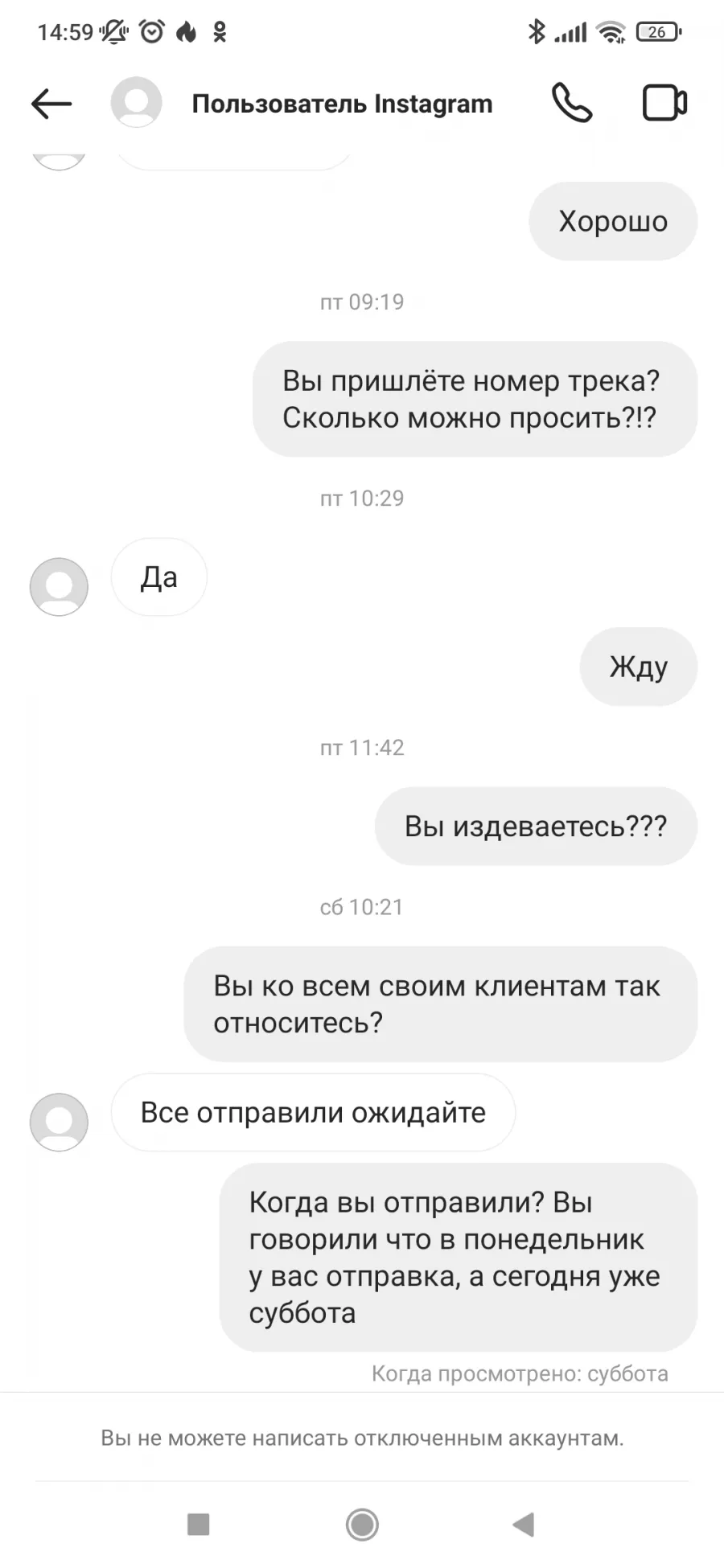Tap the back arrow in the header
The image size is (724, 1568).
51,104
